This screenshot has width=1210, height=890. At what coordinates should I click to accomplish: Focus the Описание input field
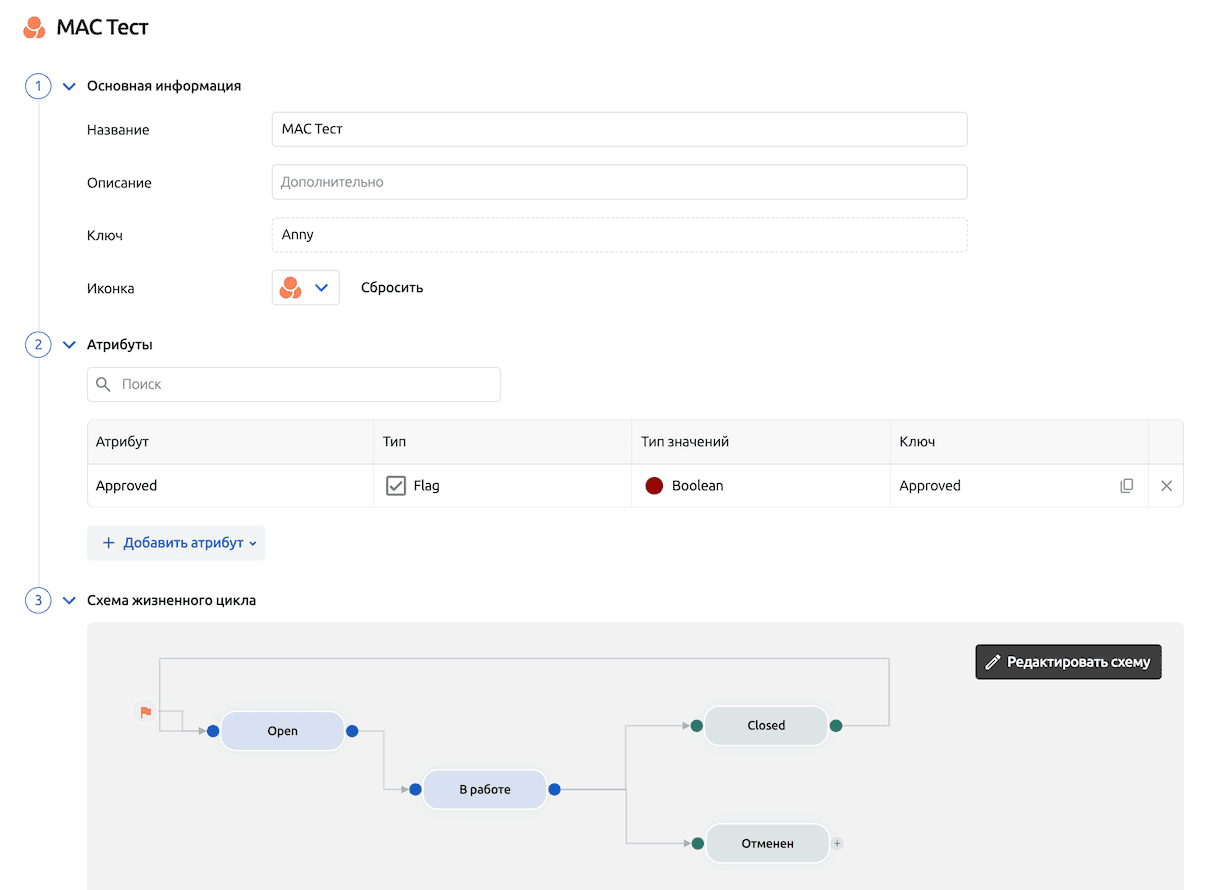coord(619,182)
